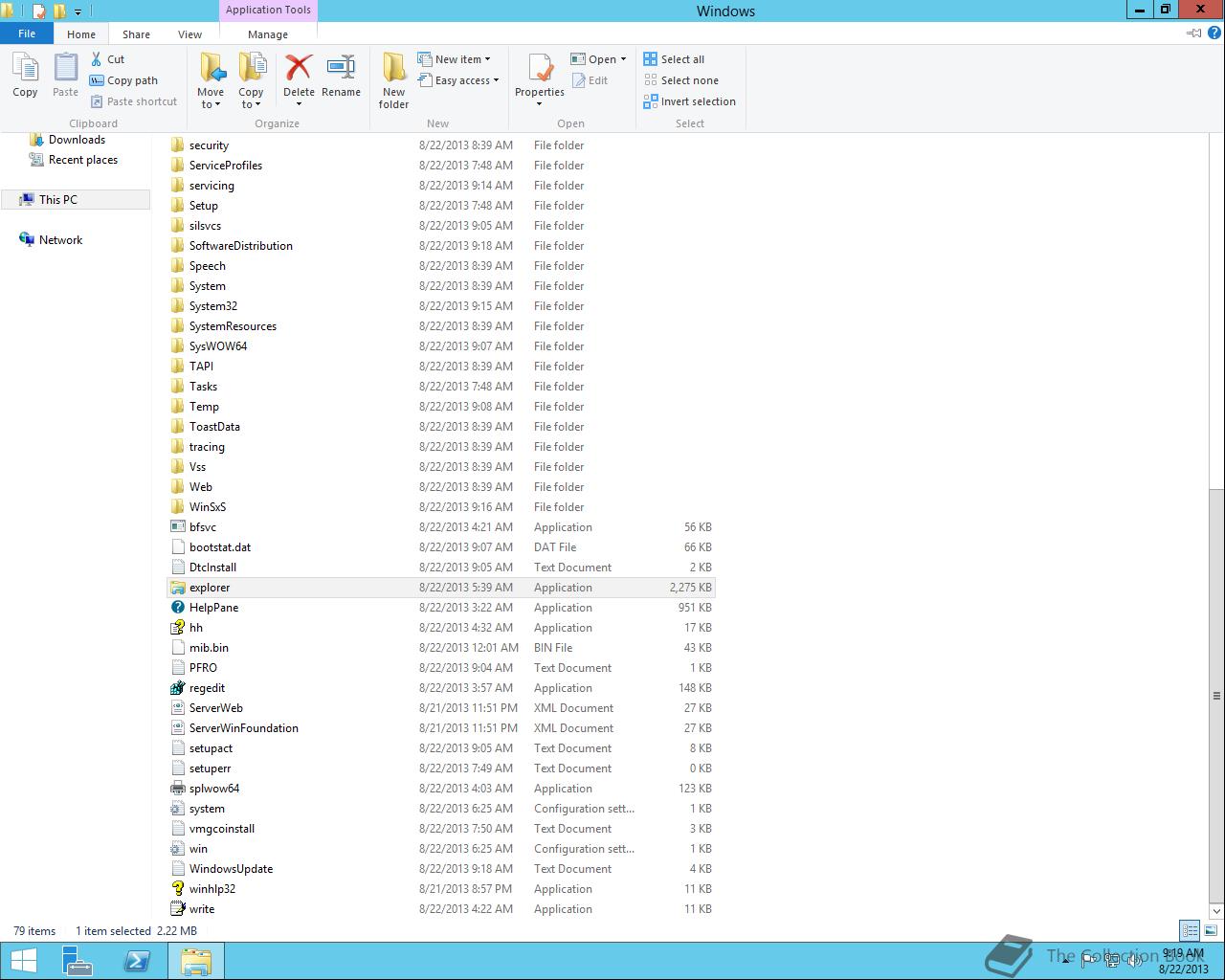Open the New item dropdown
1225x980 pixels.
click(x=487, y=59)
